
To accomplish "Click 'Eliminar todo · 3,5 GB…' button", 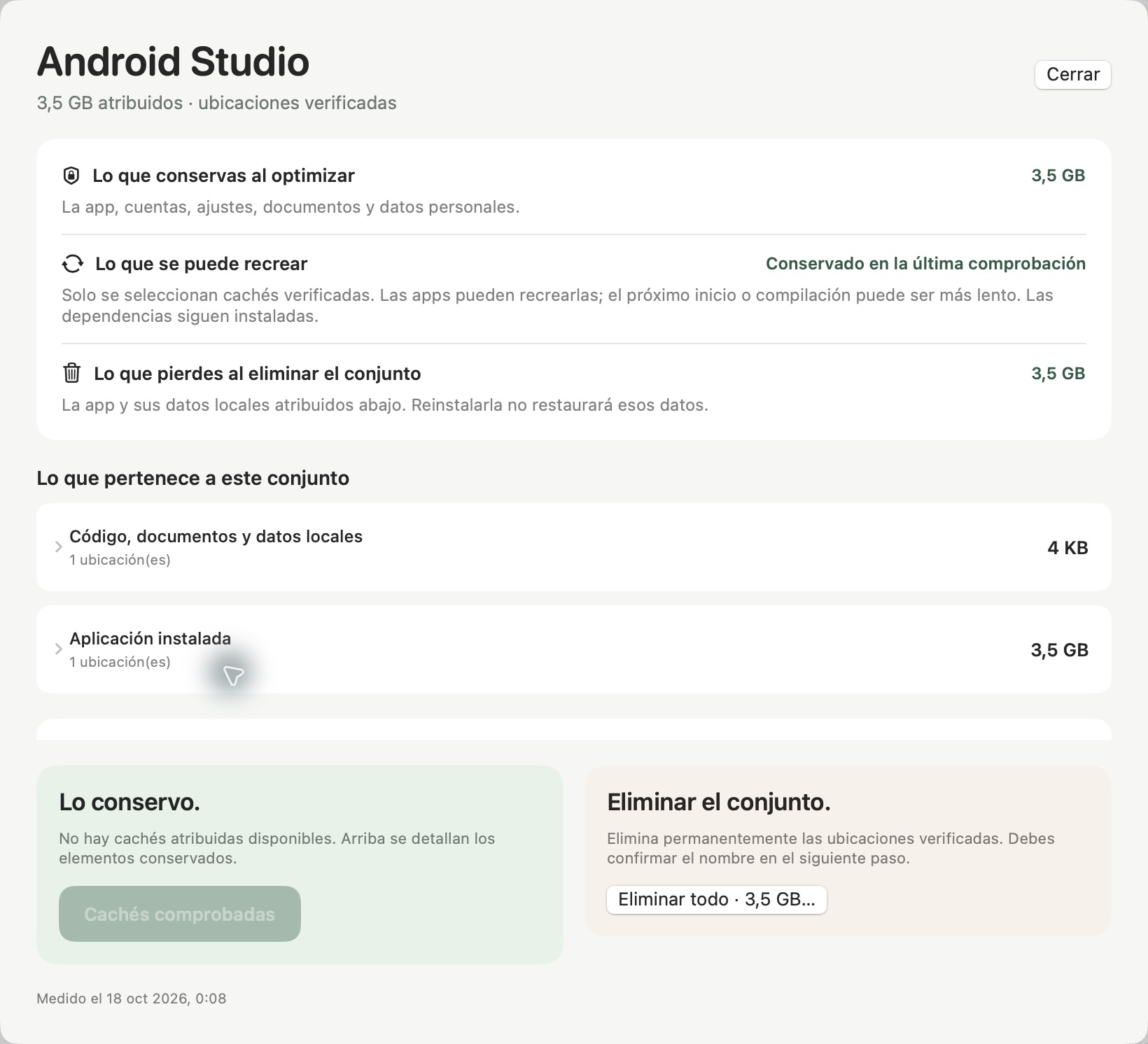I will click(x=716, y=899).
